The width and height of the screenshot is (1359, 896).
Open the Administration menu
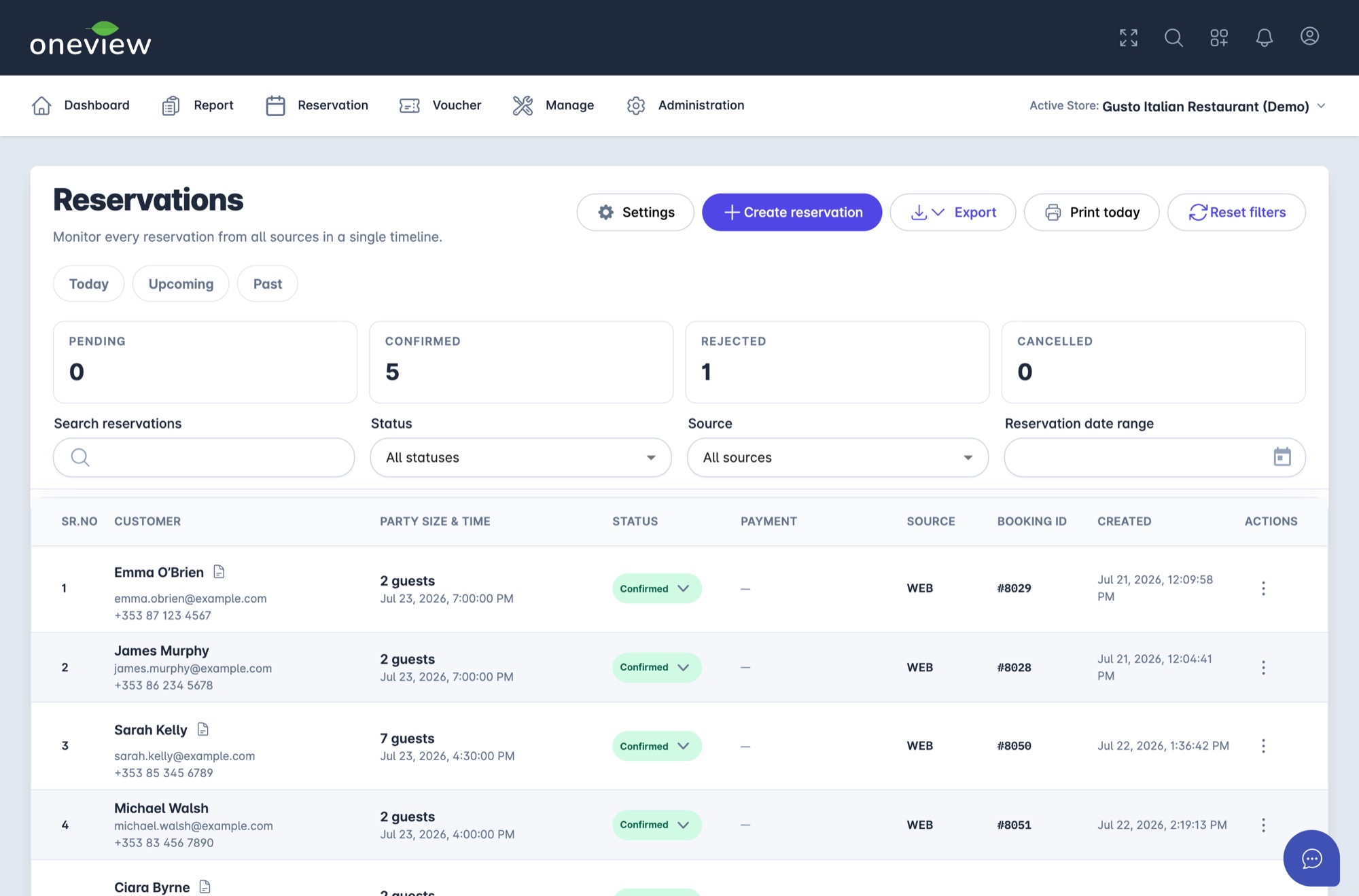(x=685, y=105)
